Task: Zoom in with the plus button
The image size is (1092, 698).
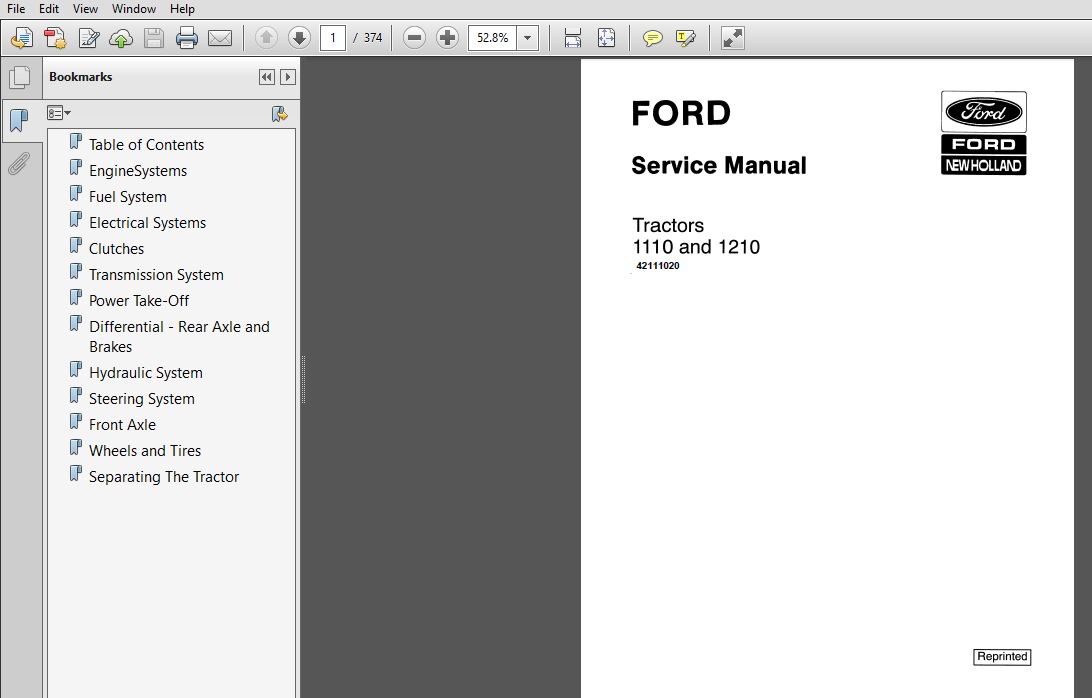Action: [447, 38]
